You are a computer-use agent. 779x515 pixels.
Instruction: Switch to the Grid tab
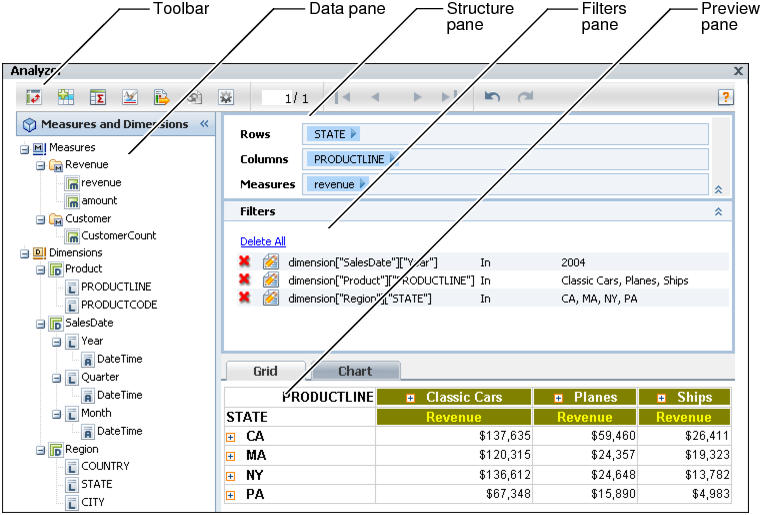click(265, 371)
